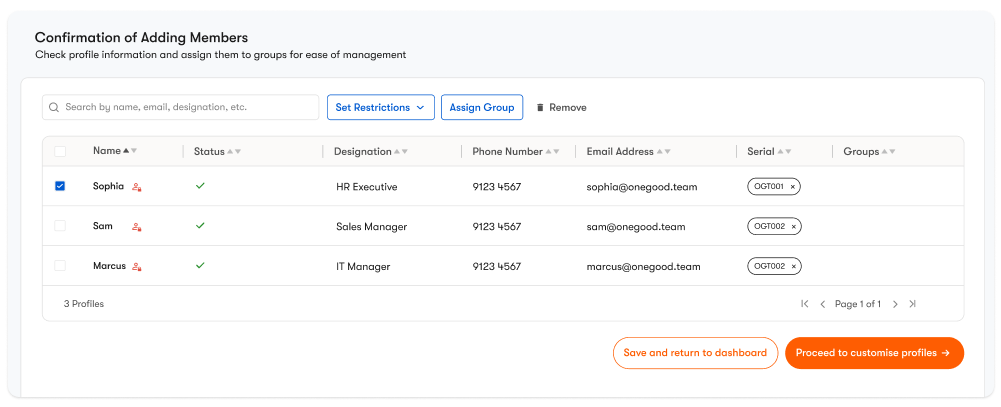This screenshot has height=407, width=1001.
Task: Remove Marcus's OGT002 serial tag
Action: point(794,267)
